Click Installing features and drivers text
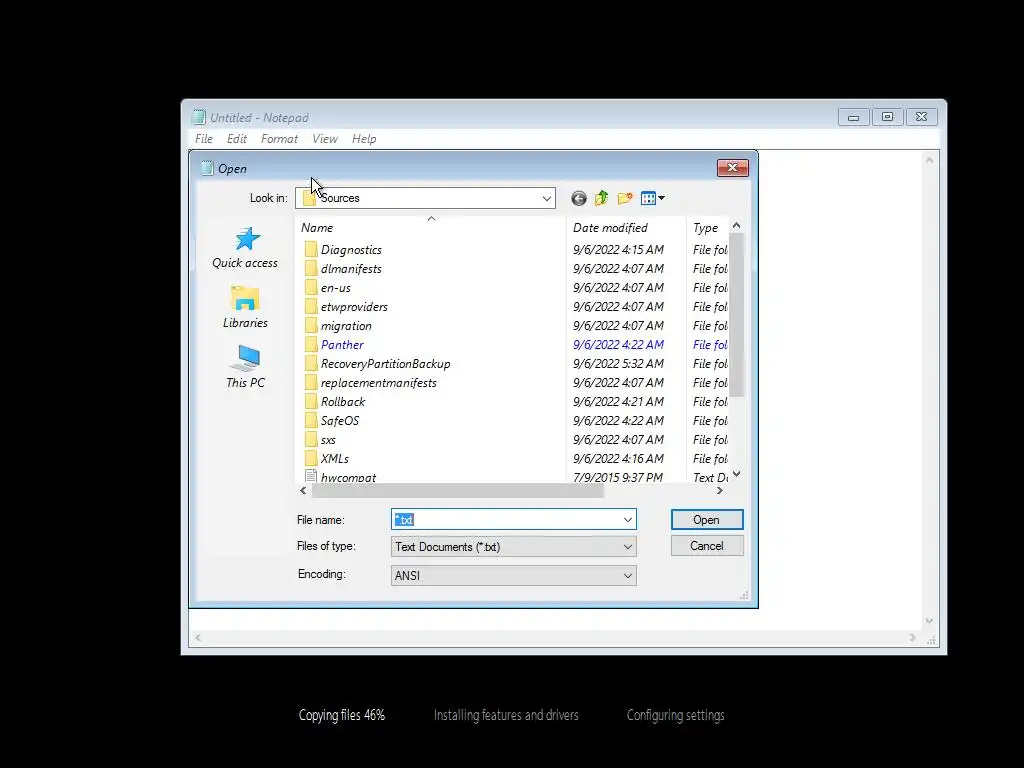This screenshot has height=768, width=1024. point(506,715)
